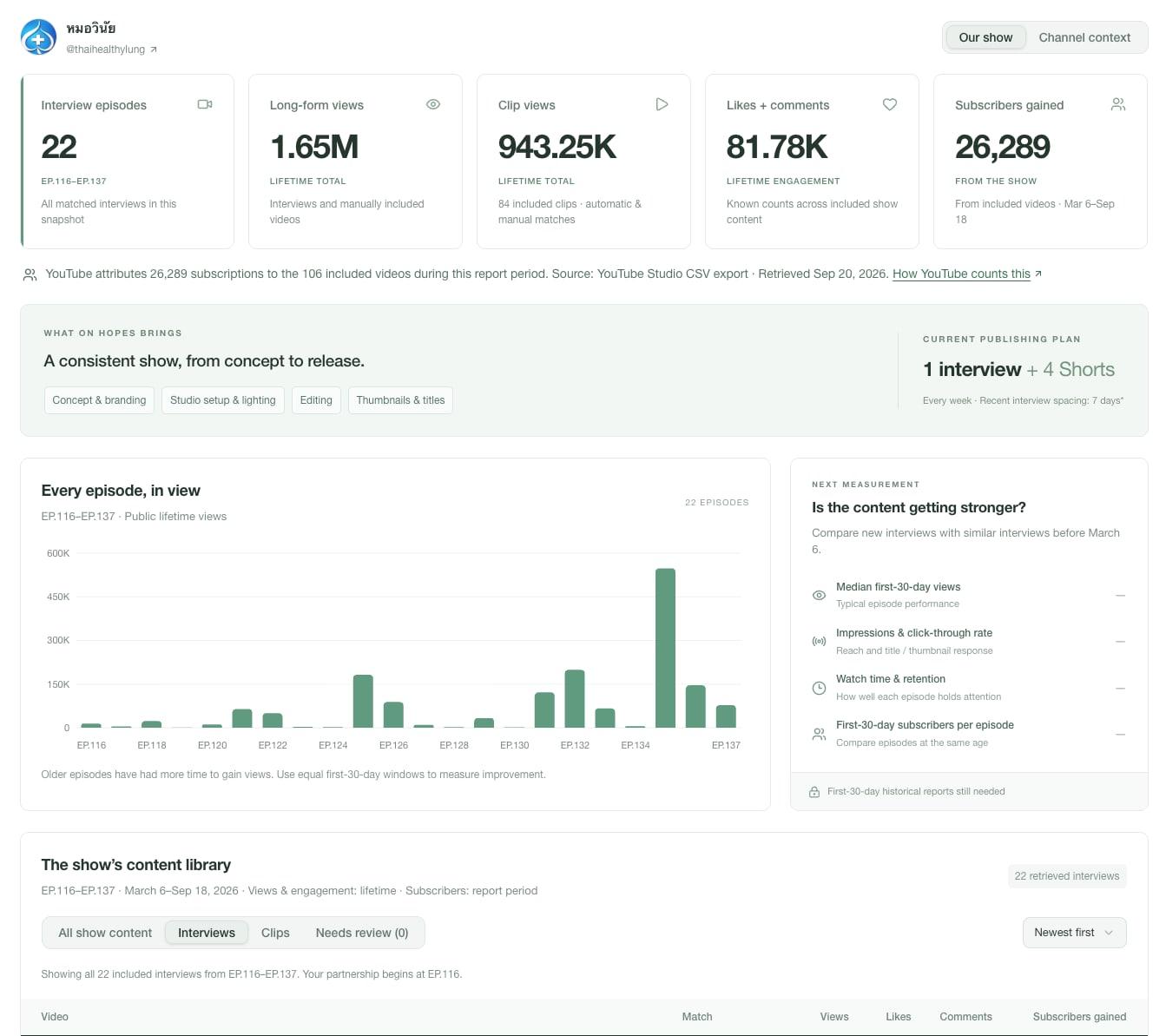Click the broadcast icon beside Impressions & click-through rate
Image resolution: width=1166 pixels, height=1036 pixels.
pyautogui.click(x=819, y=641)
